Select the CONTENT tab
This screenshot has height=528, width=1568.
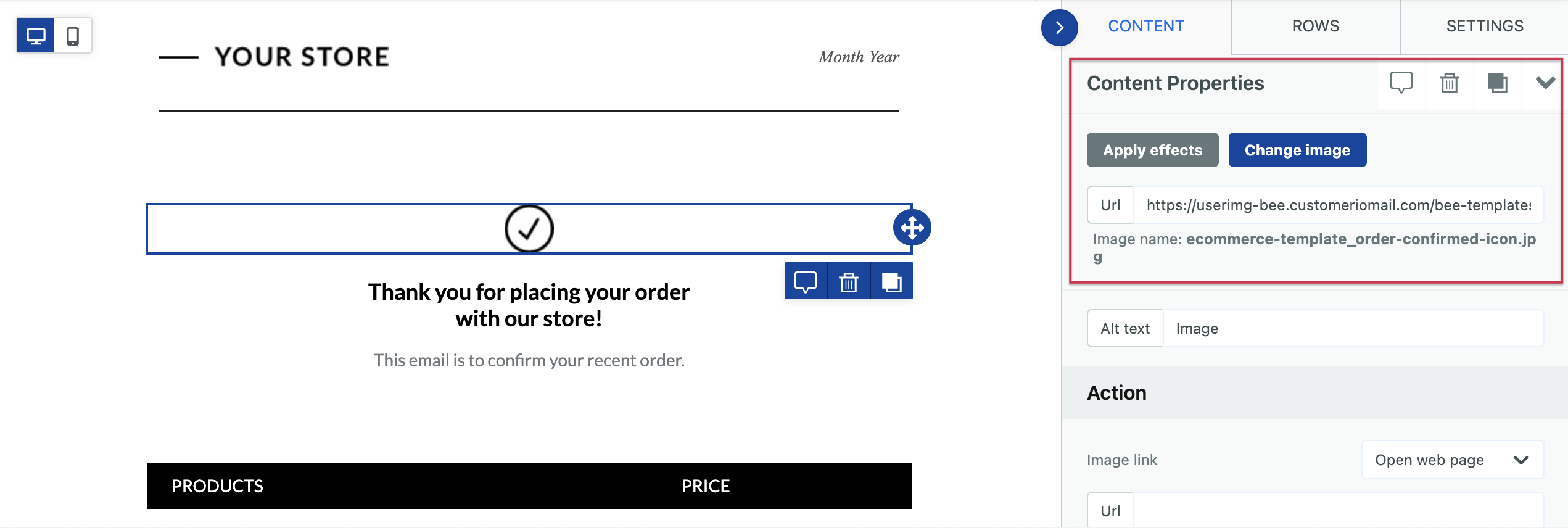click(x=1146, y=26)
